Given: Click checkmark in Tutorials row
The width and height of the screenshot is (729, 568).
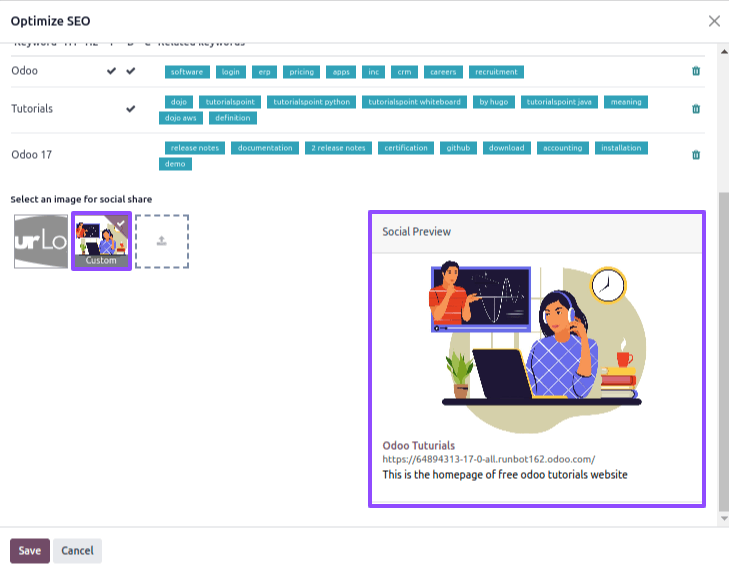Looking at the screenshot, I should pos(131,109).
